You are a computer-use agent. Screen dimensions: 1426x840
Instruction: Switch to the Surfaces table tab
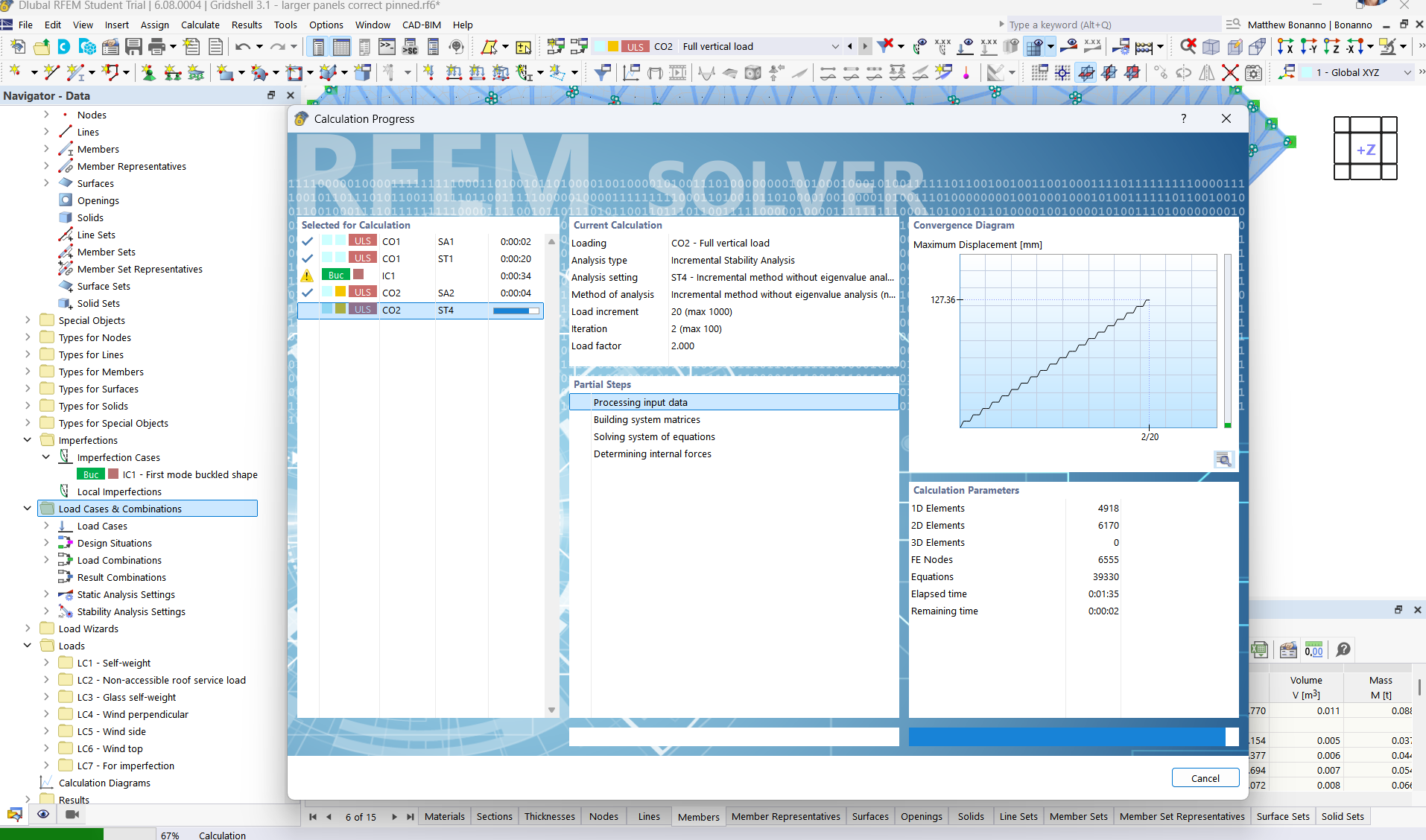pyautogui.click(x=869, y=816)
